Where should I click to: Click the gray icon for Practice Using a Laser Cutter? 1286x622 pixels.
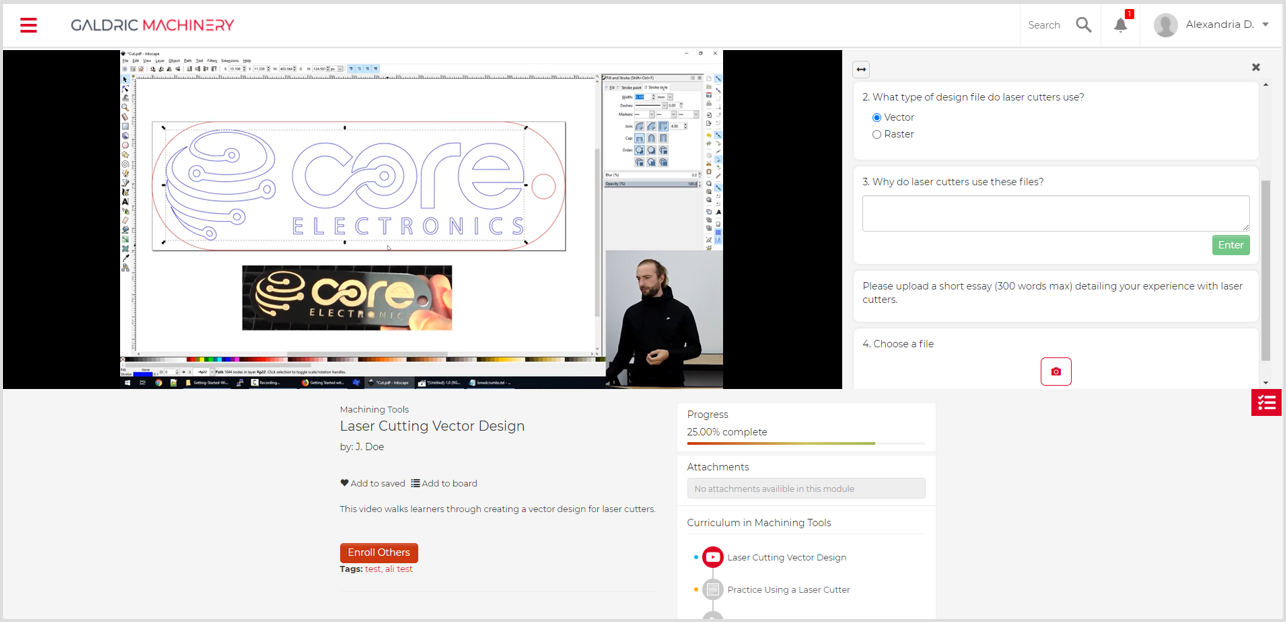(x=713, y=590)
